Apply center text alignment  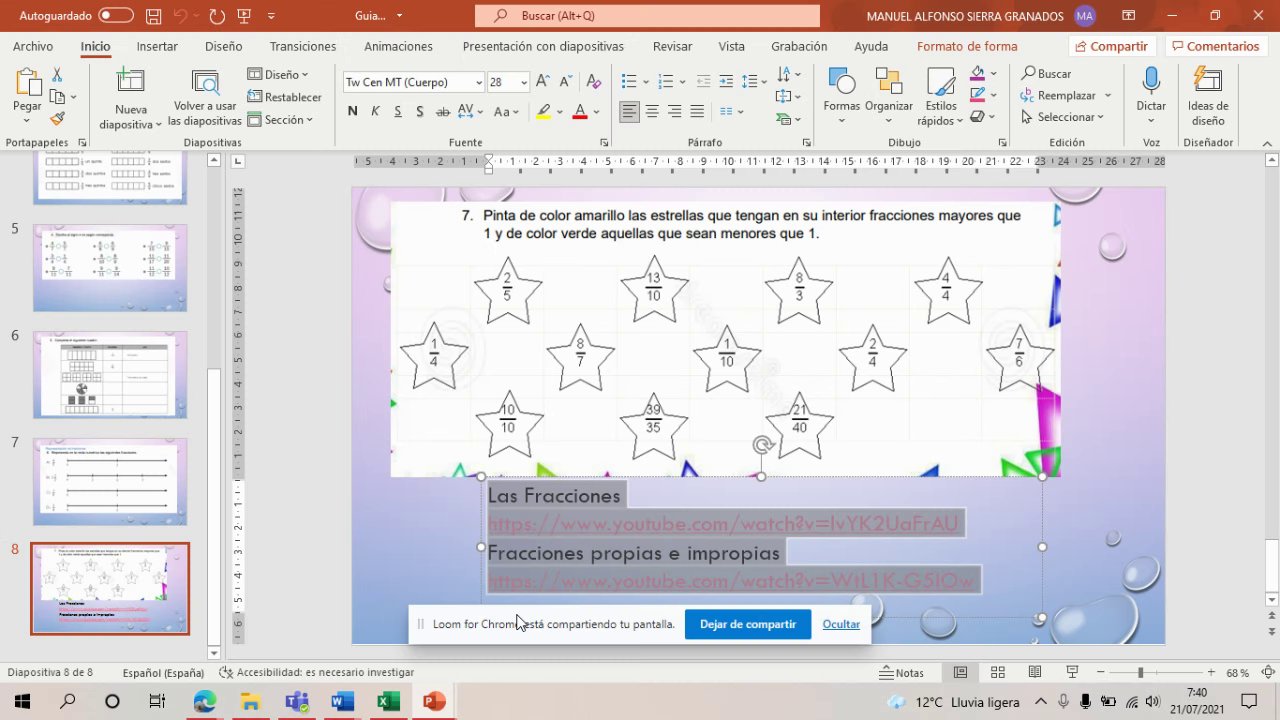652,112
